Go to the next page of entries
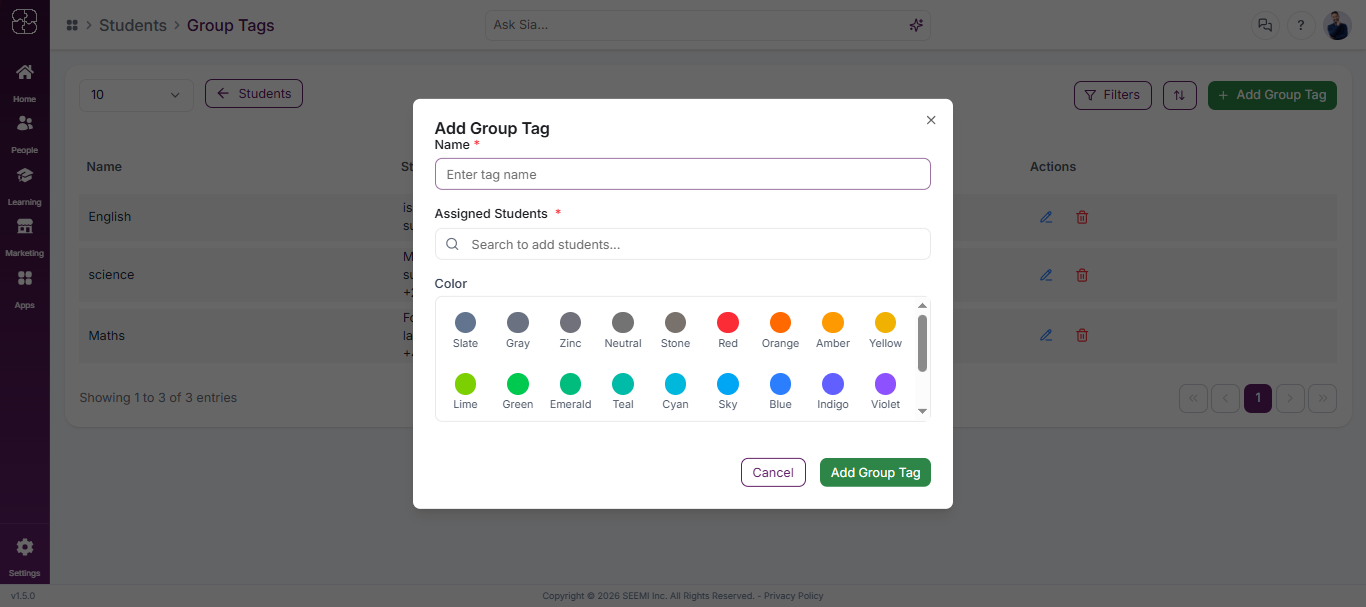Viewport: 1366px width, 607px height. pyautogui.click(x=1291, y=398)
